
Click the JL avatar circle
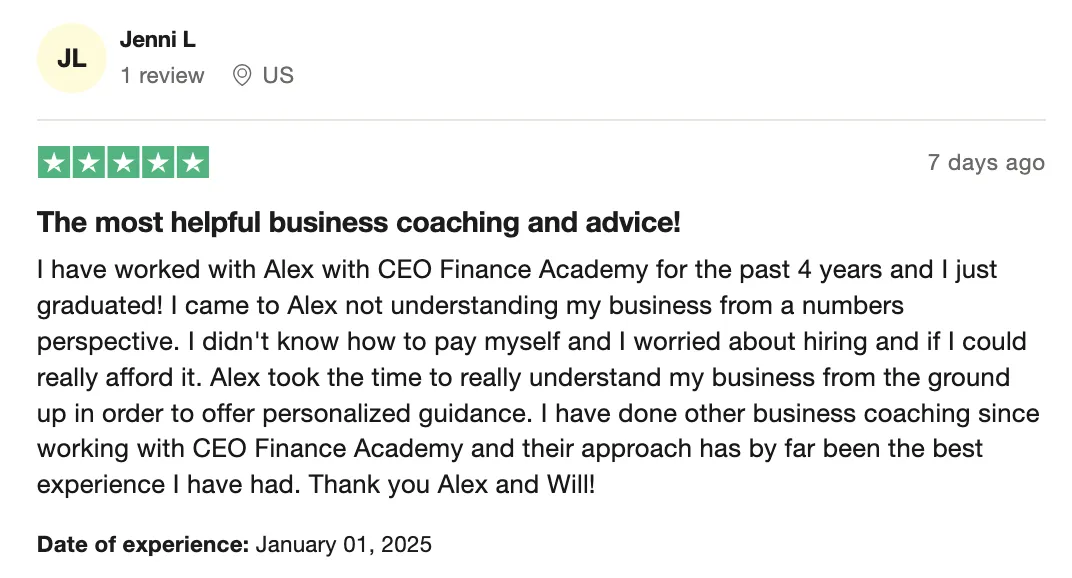72,58
